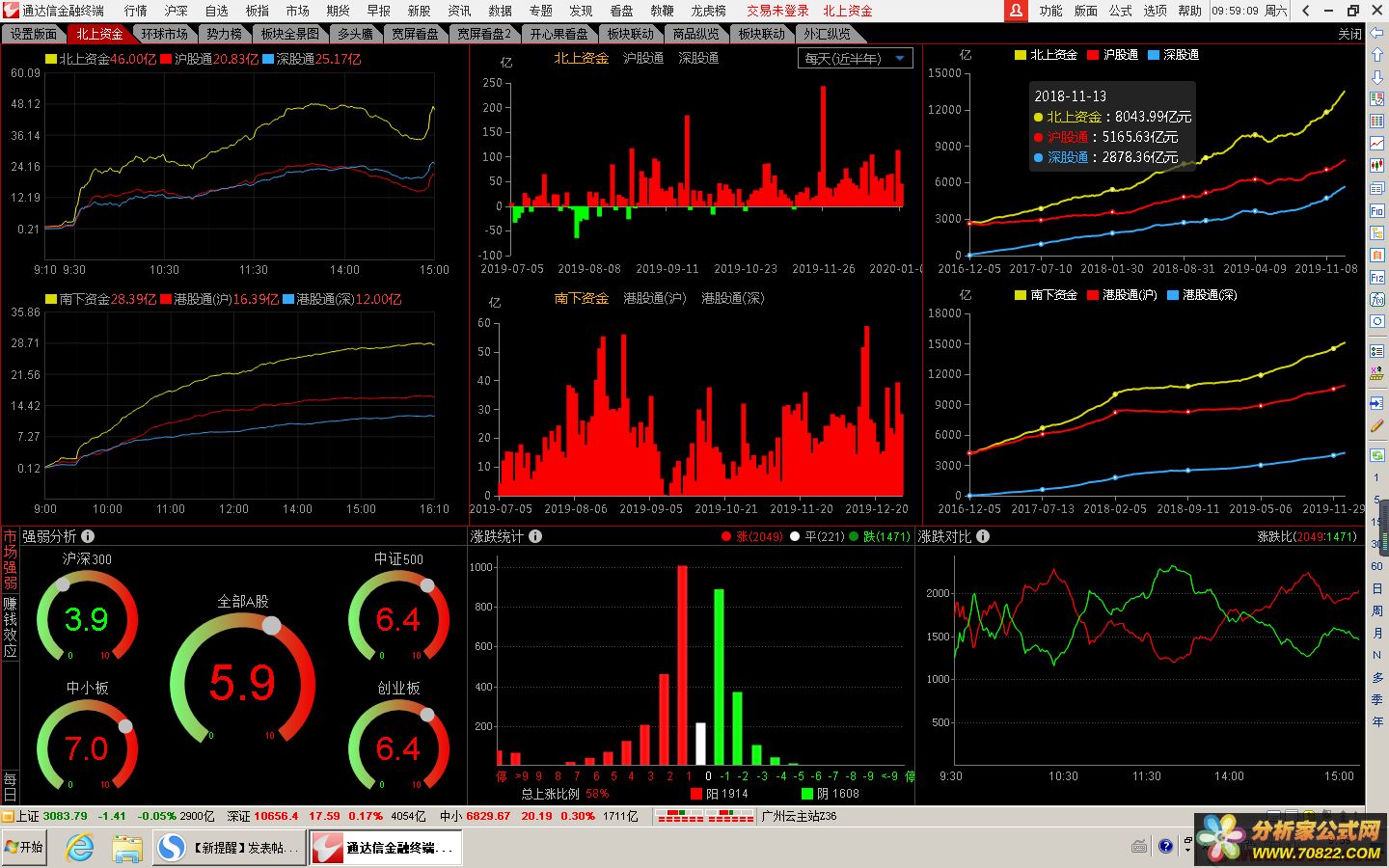Open the 沪深 menu

[177, 11]
